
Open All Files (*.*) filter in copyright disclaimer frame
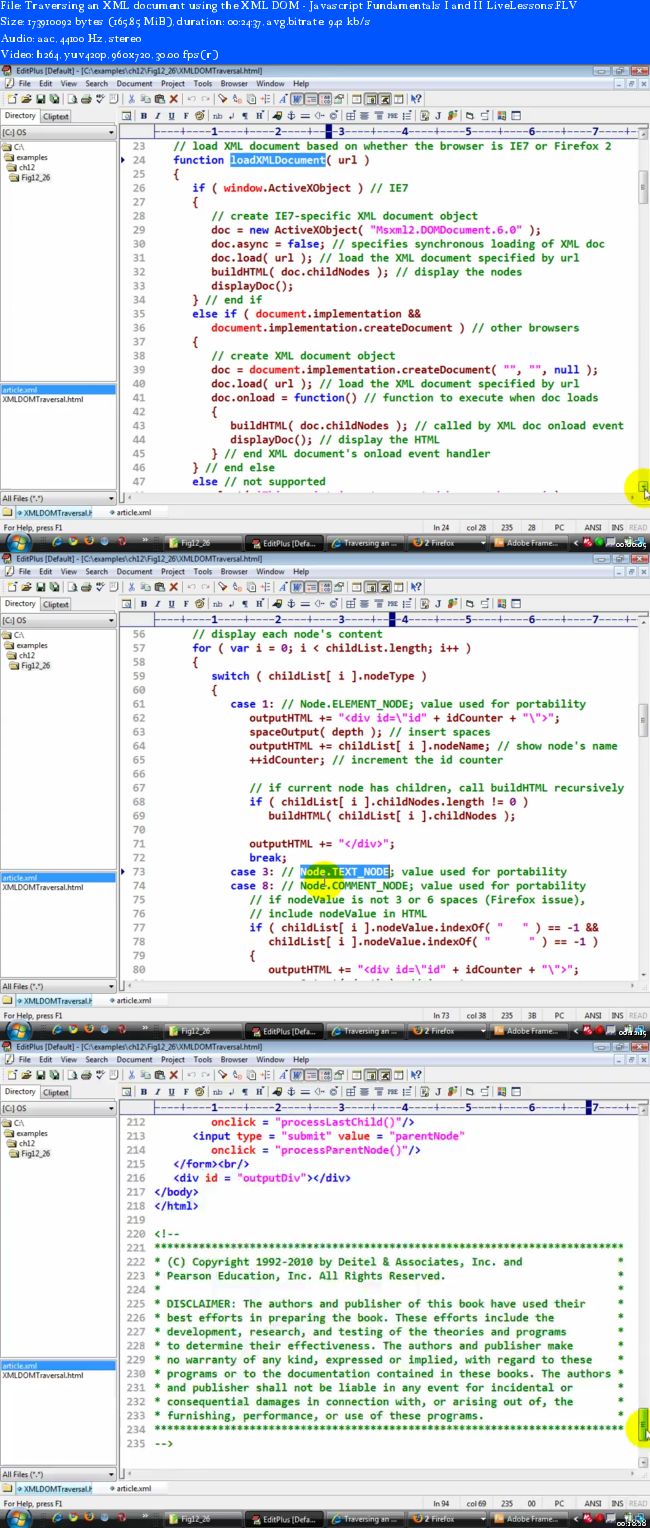tap(57, 1474)
